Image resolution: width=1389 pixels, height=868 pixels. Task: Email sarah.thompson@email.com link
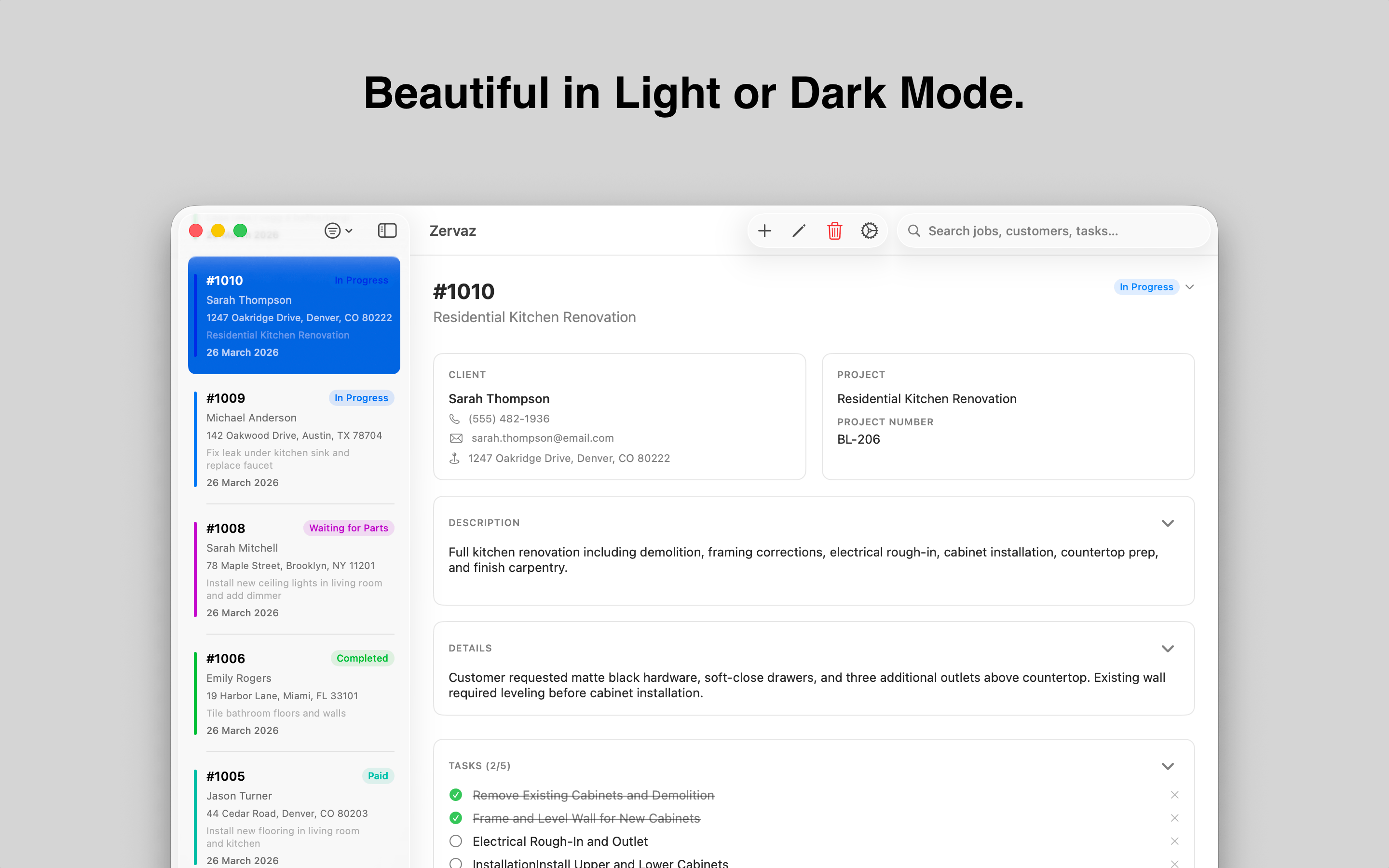[x=543, y=439]
